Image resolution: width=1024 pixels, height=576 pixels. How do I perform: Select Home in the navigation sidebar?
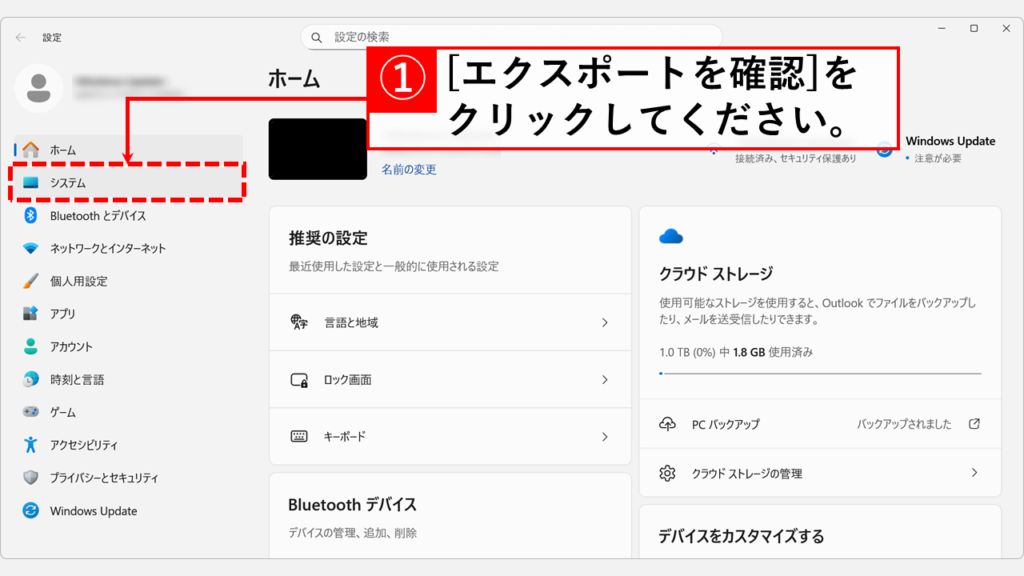click(x=63, y=150)
